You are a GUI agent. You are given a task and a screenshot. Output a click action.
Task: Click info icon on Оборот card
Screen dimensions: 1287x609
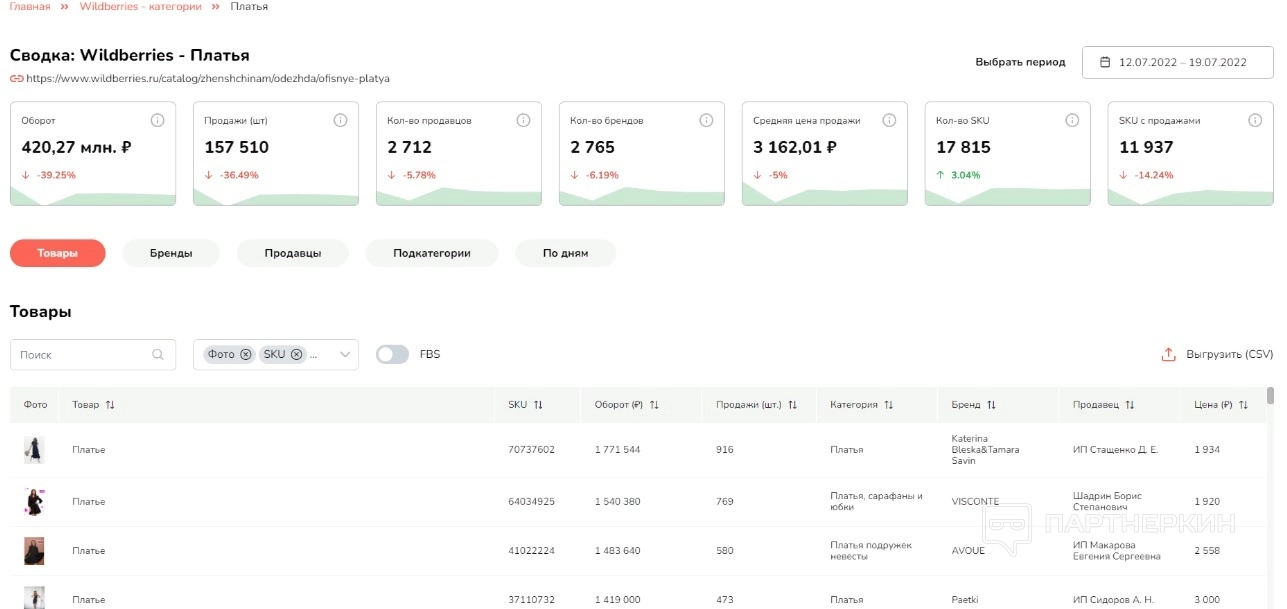pyautogui.click(x=157, y=120)
